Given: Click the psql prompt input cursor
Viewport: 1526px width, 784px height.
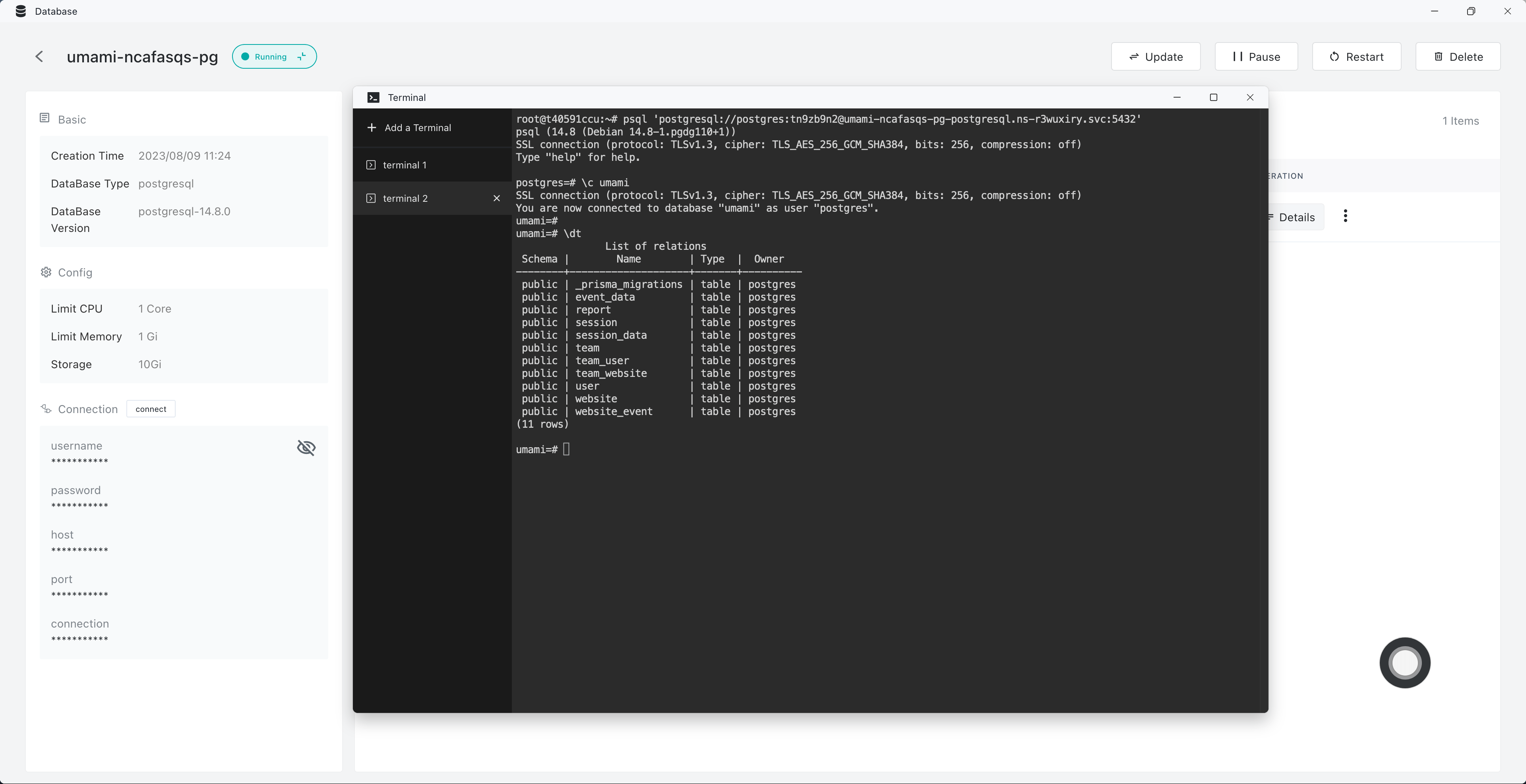Looking at the screenshot, I should (x=566, y=450).
